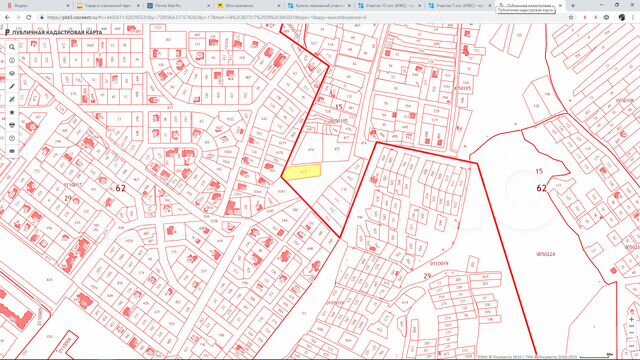Select the pencil drawing tool
640x360 pixels.
pyautogui.click(x=12, y=87)
